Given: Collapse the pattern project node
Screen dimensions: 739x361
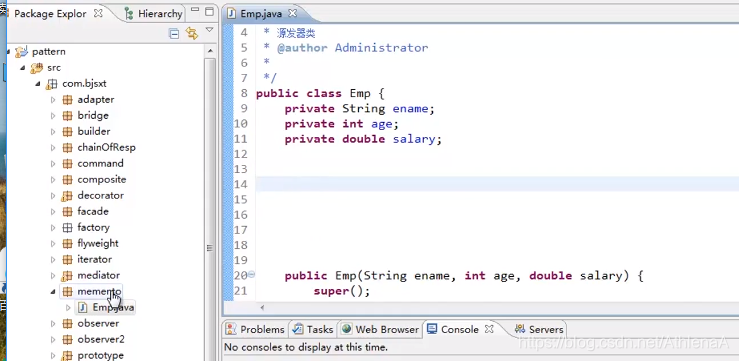Looking at the screenshot, I should coord(8,51).
